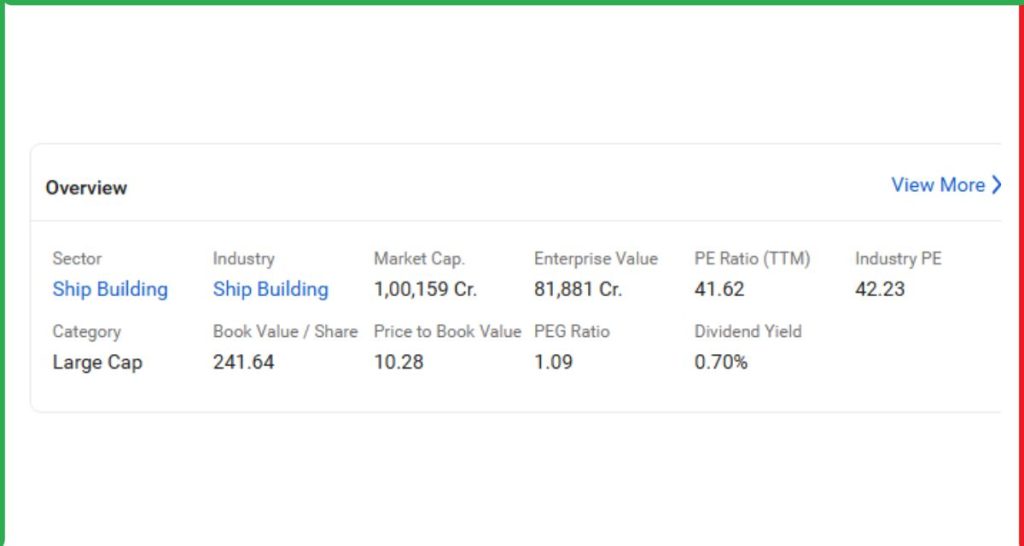Viewport: 1024px width, 546px height.
Task: Select the PE Ratio (TTM) value 41.62
Action: 721,290
